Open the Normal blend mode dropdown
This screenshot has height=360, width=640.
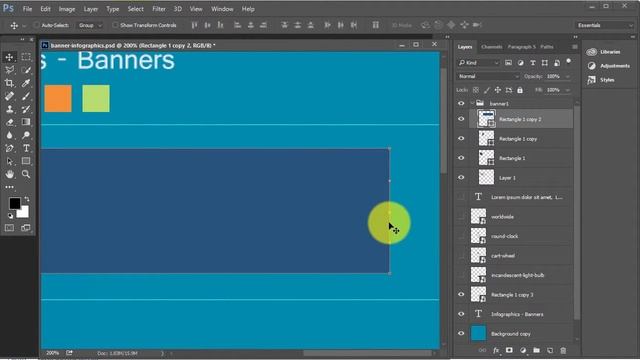[x=488, y=76]
